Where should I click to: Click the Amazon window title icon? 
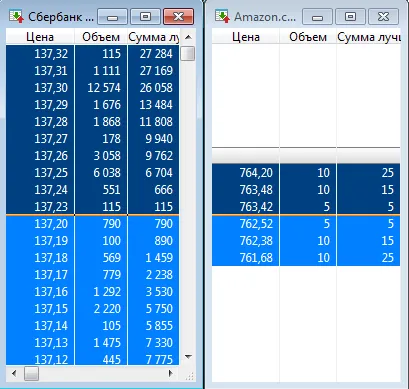[222, 16]
